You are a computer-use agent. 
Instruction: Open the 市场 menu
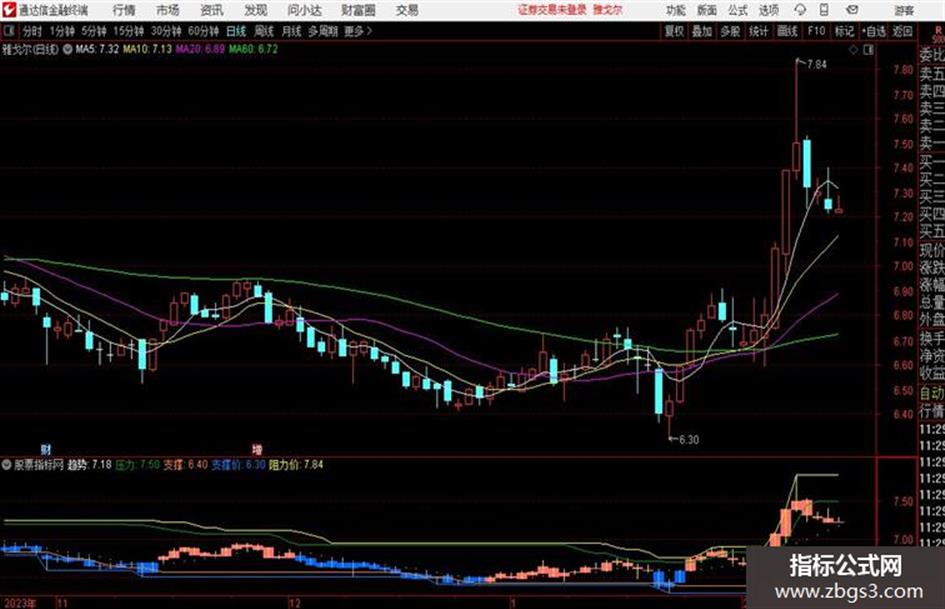[x=168, y=10]
